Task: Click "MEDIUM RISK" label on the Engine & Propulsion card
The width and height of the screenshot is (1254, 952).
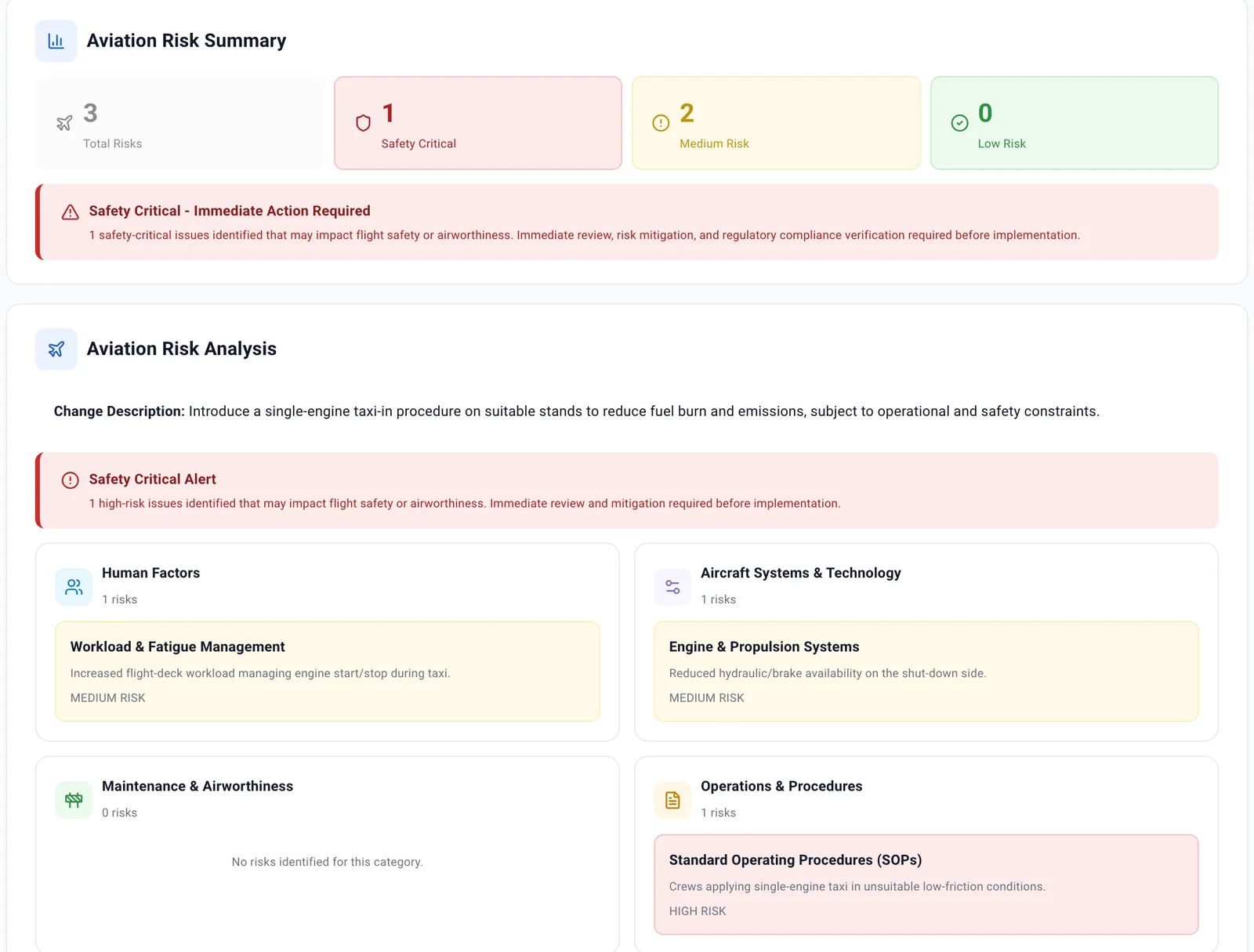Action: coord(707,698)
